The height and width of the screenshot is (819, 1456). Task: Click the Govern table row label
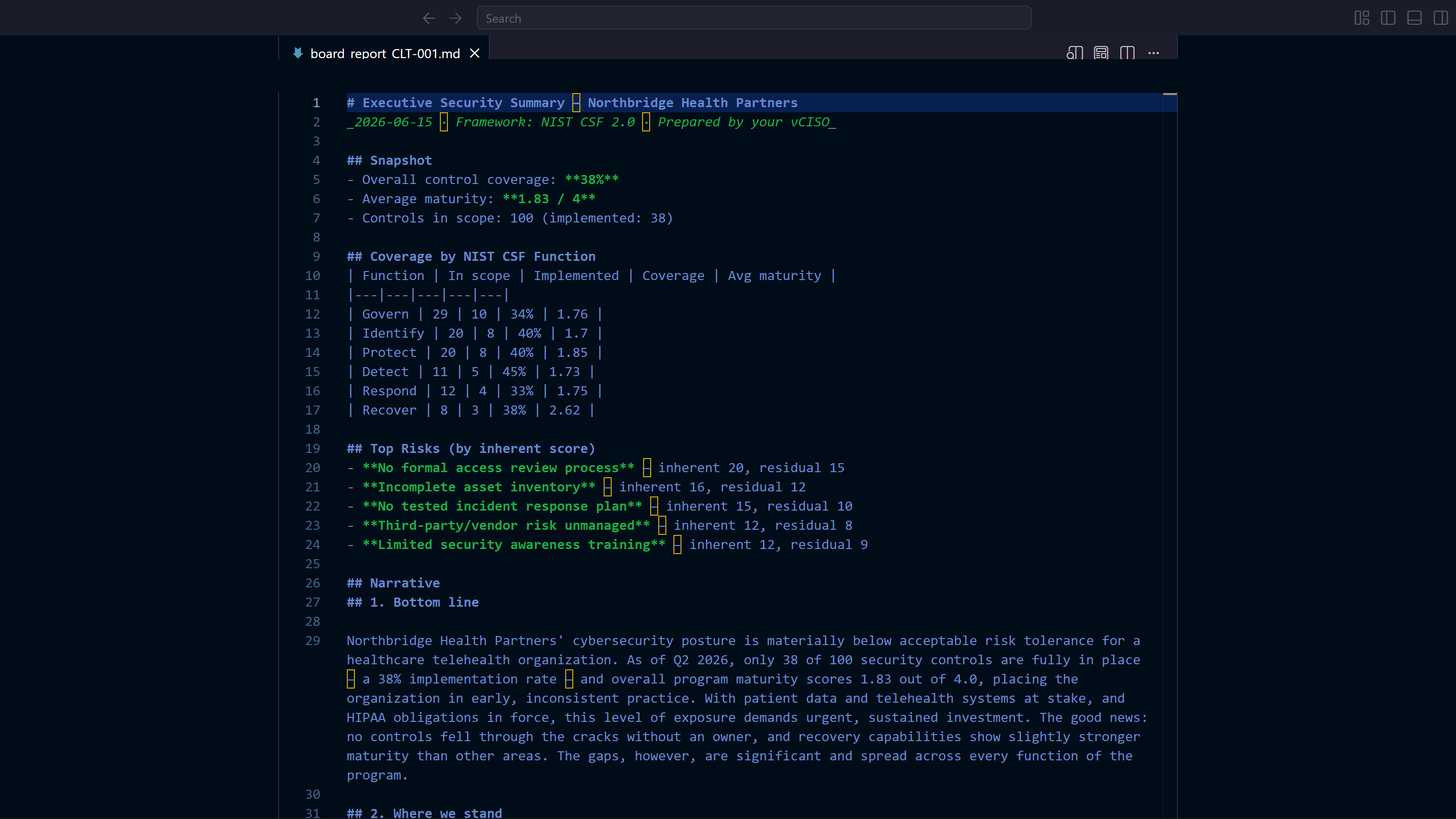385,314
